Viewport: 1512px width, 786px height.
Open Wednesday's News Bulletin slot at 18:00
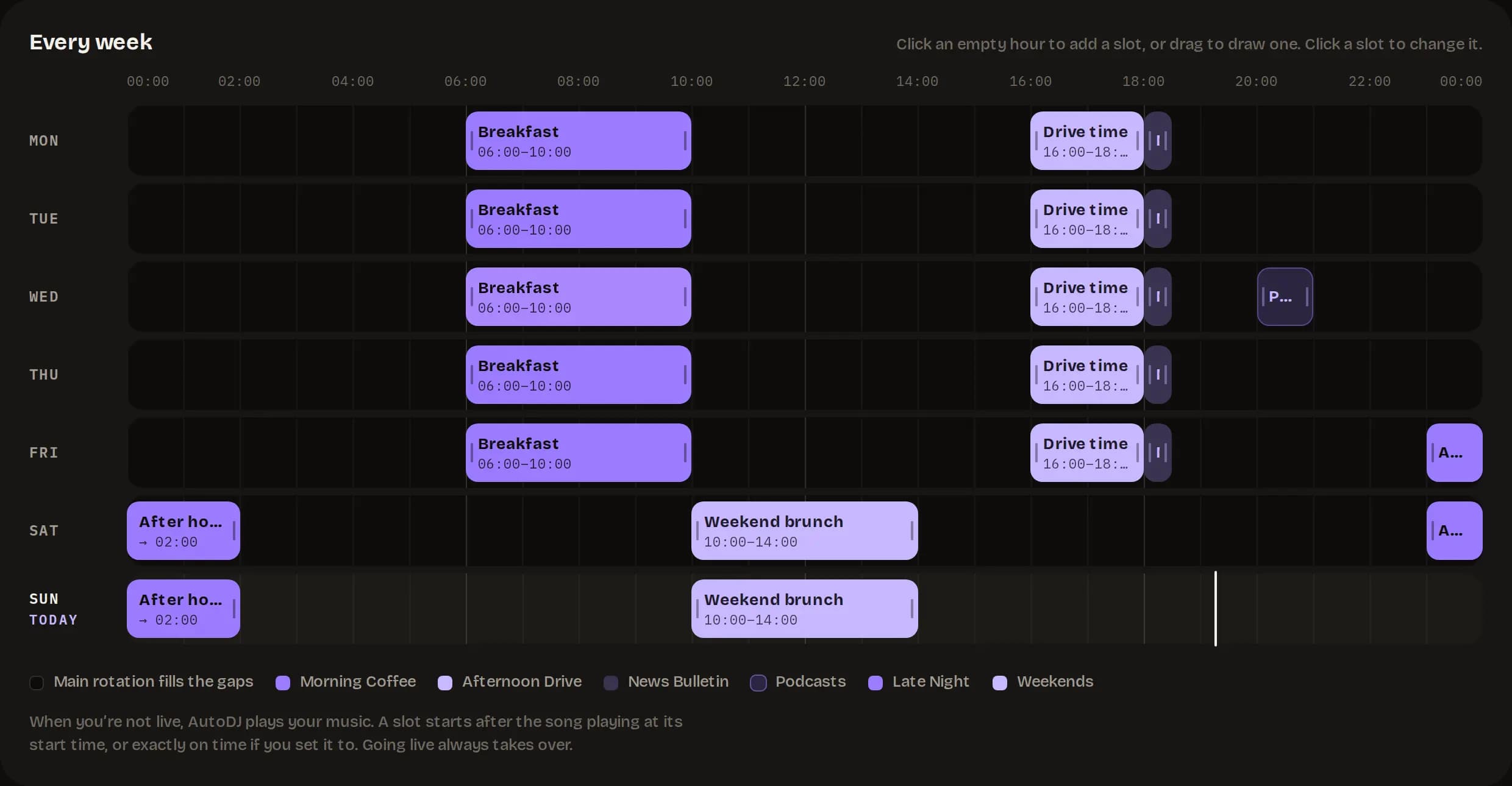click(x=1158, y=297)
